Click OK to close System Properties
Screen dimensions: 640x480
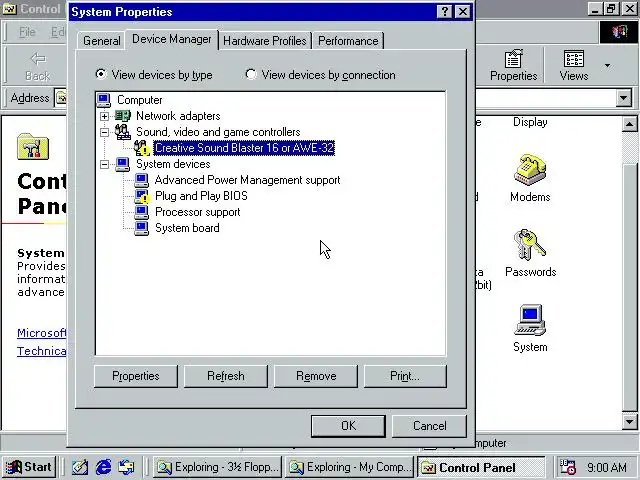click(x=348, y=426)
